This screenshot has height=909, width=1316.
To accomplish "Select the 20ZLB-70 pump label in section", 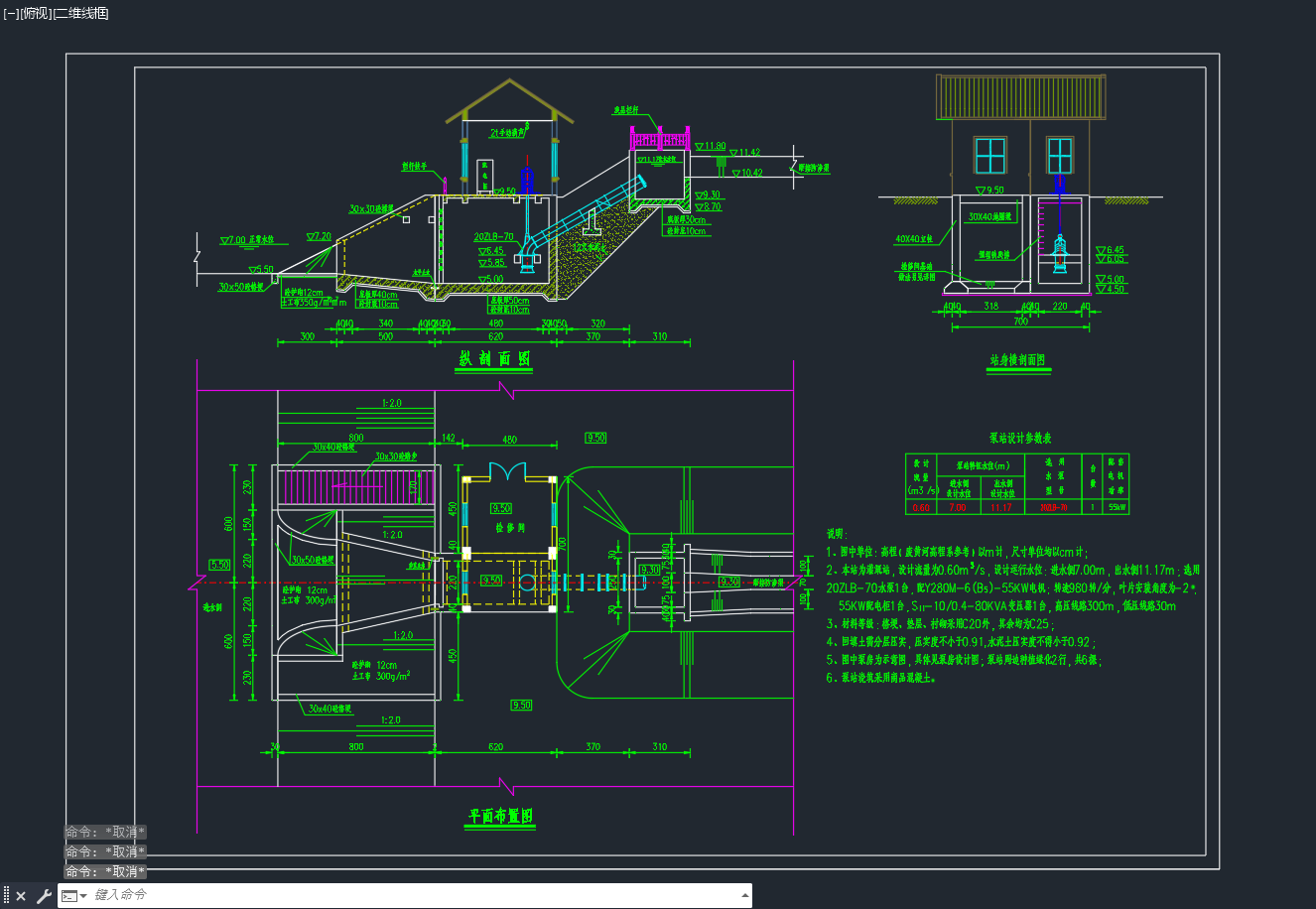I will click(x=493, y=238).
